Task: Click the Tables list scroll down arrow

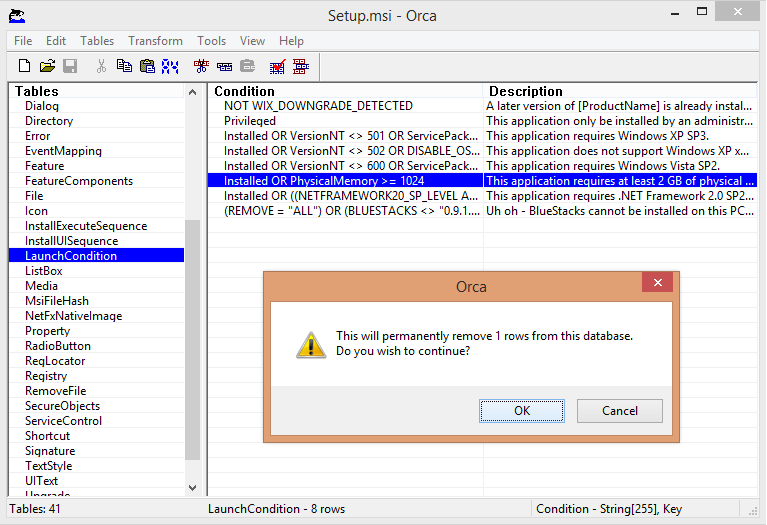Action: (193, 488)
